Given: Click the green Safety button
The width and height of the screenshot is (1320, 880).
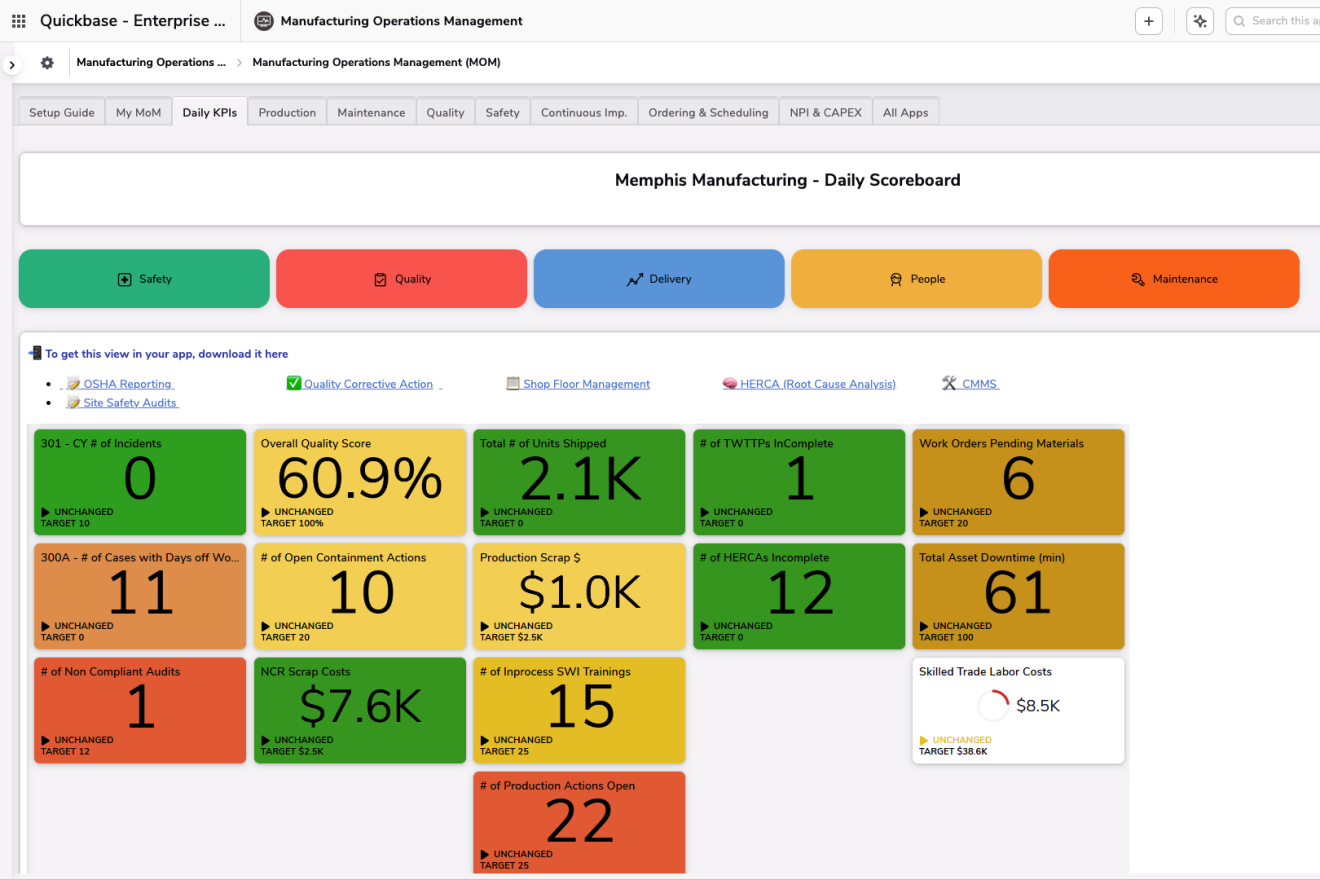Looking at the screenshot, I should click(144, 279).
